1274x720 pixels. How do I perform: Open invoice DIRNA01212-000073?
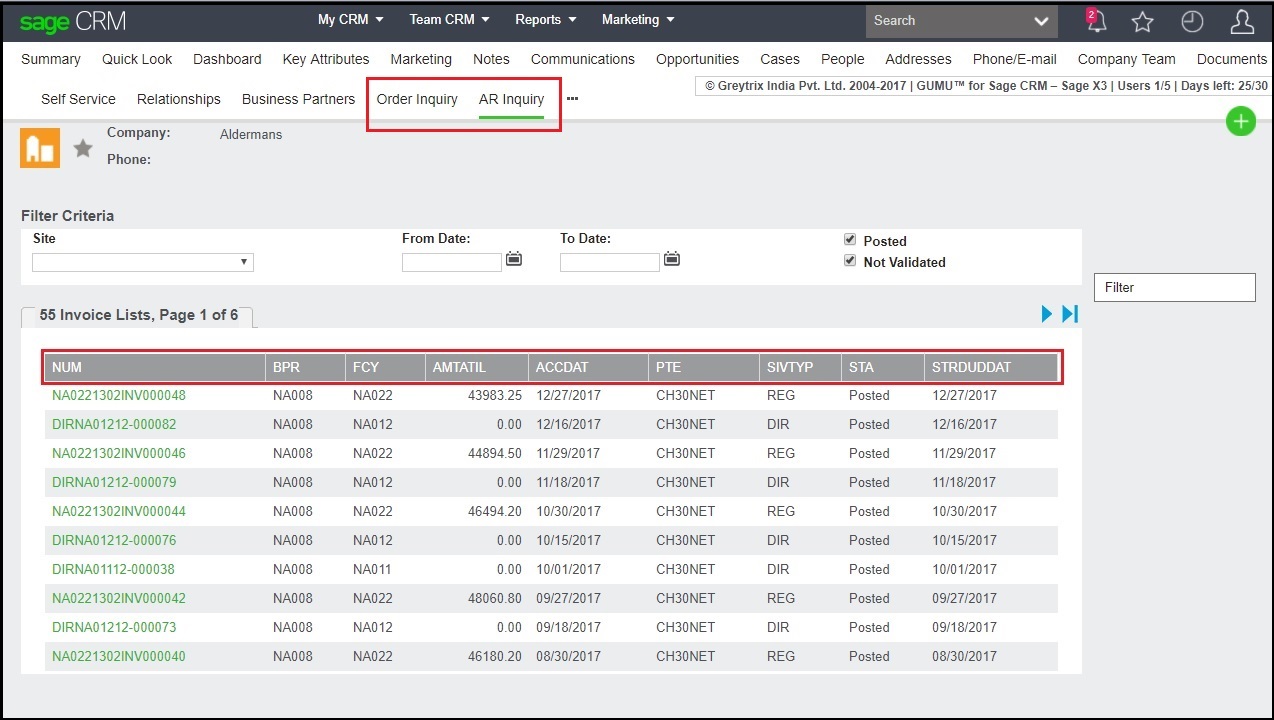click(x=114, y=627)
